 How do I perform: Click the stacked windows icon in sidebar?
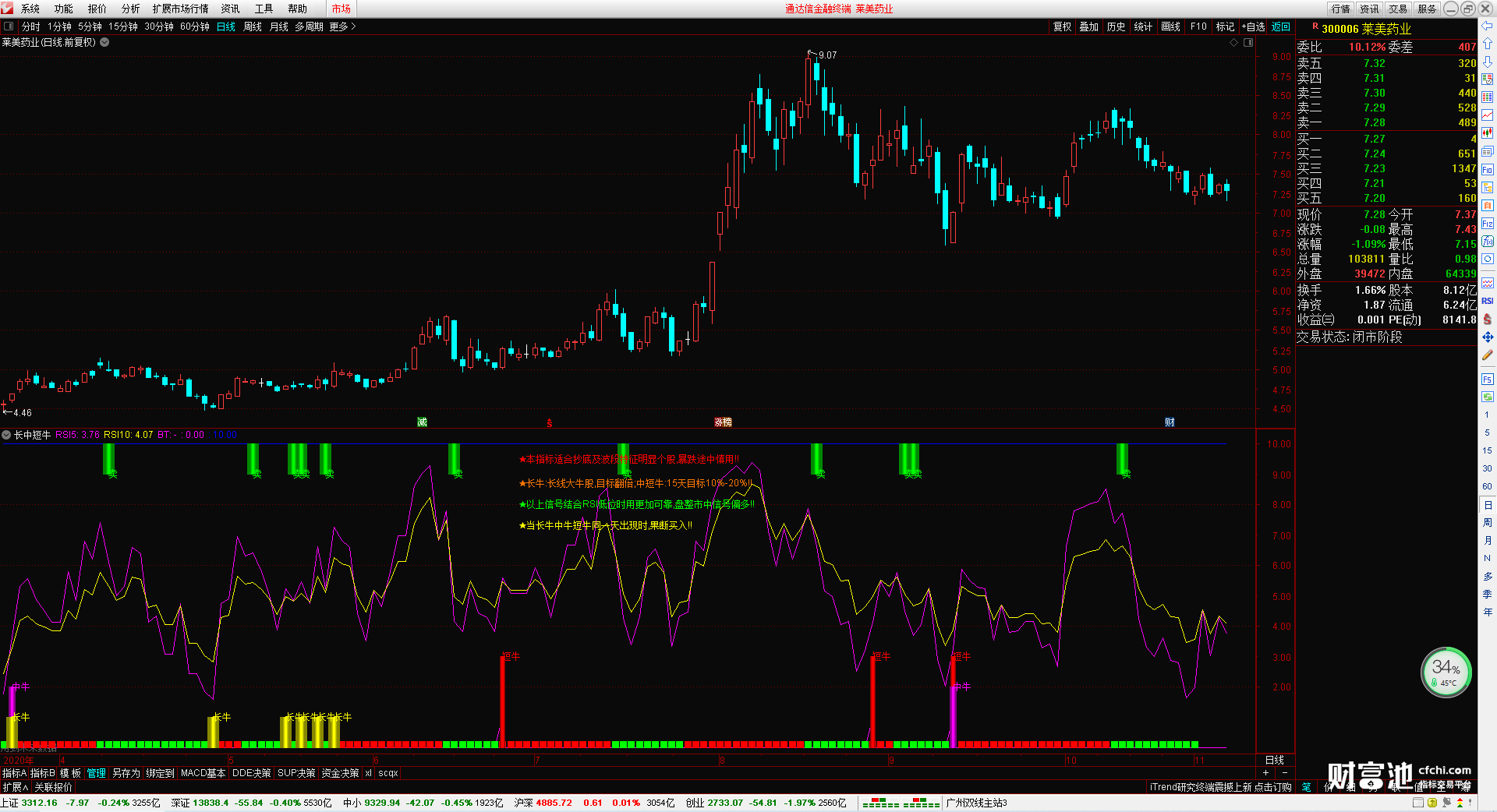coord(1488,151)
